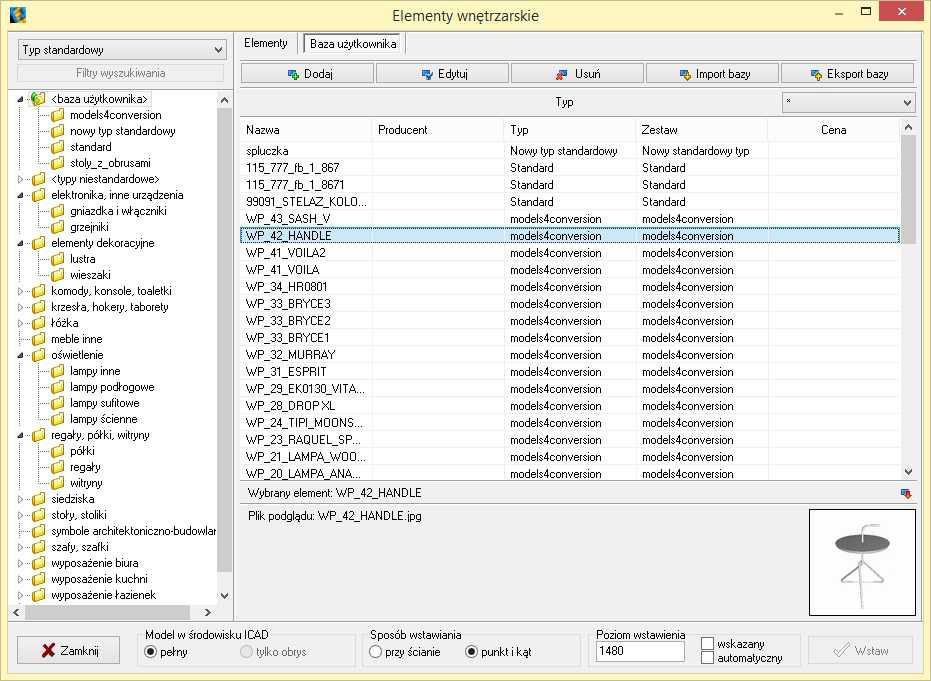Click the WP_42_HANDLE preview thumbnail
The height and width of the screenshot is (681, 931).
point(862,562)
